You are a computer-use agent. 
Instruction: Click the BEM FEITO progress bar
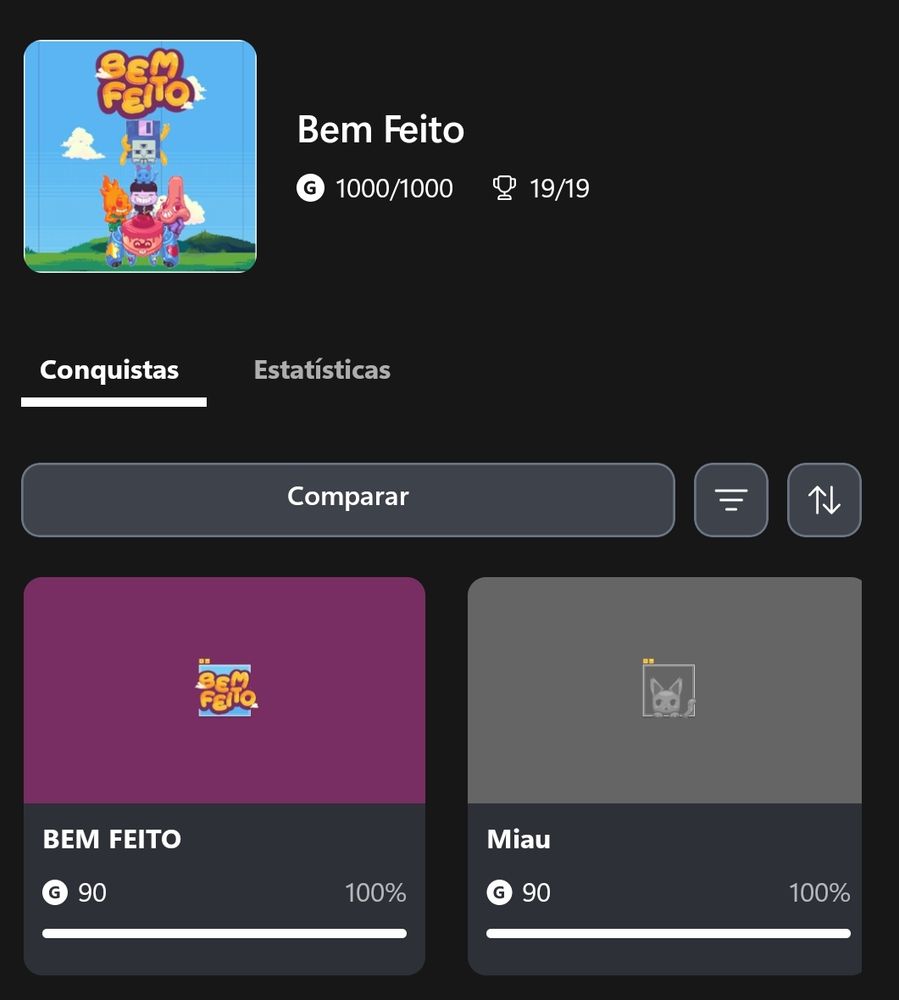click(x=224, y=933)
